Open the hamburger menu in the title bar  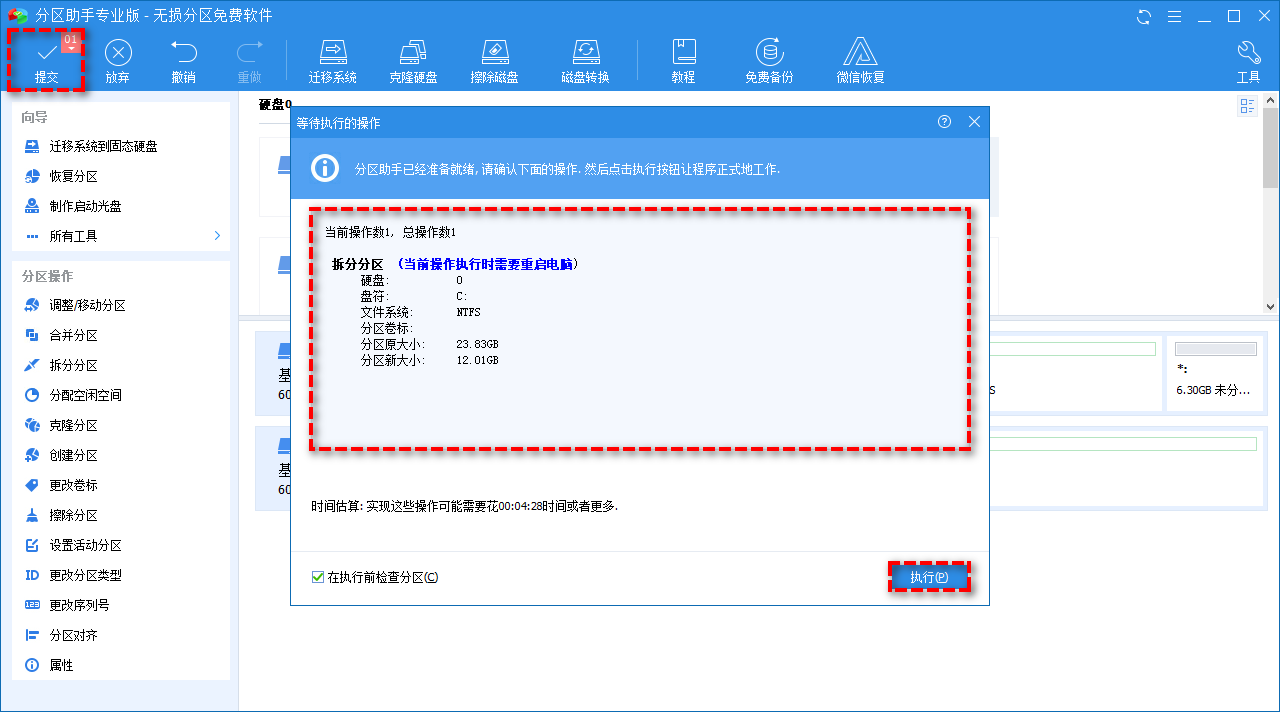(1173, 16)
